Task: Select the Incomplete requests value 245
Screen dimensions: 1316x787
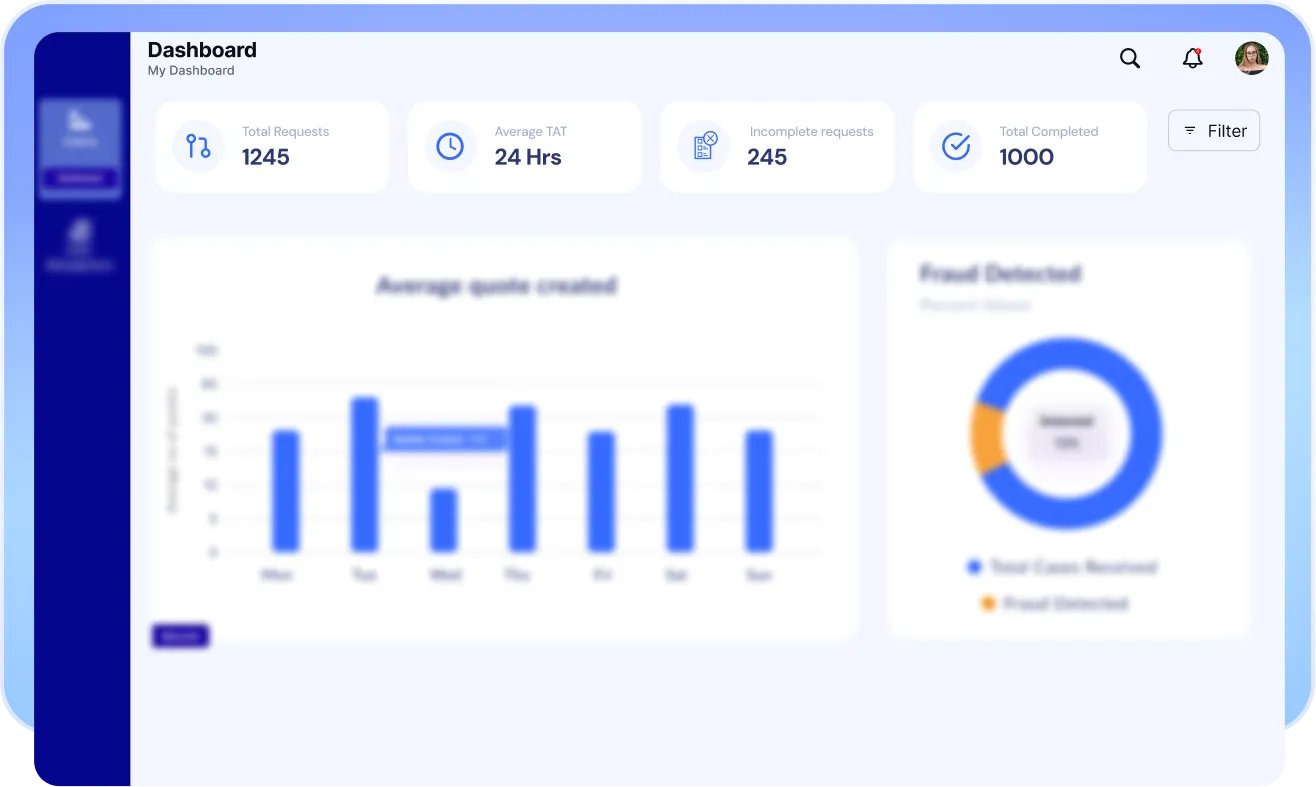Action: (x=767, y=157)
